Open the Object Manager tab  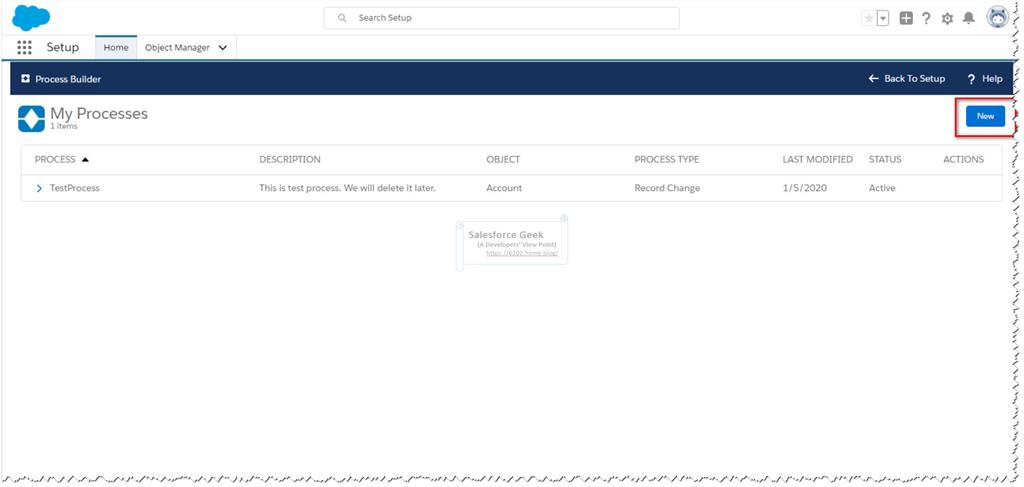177,48
